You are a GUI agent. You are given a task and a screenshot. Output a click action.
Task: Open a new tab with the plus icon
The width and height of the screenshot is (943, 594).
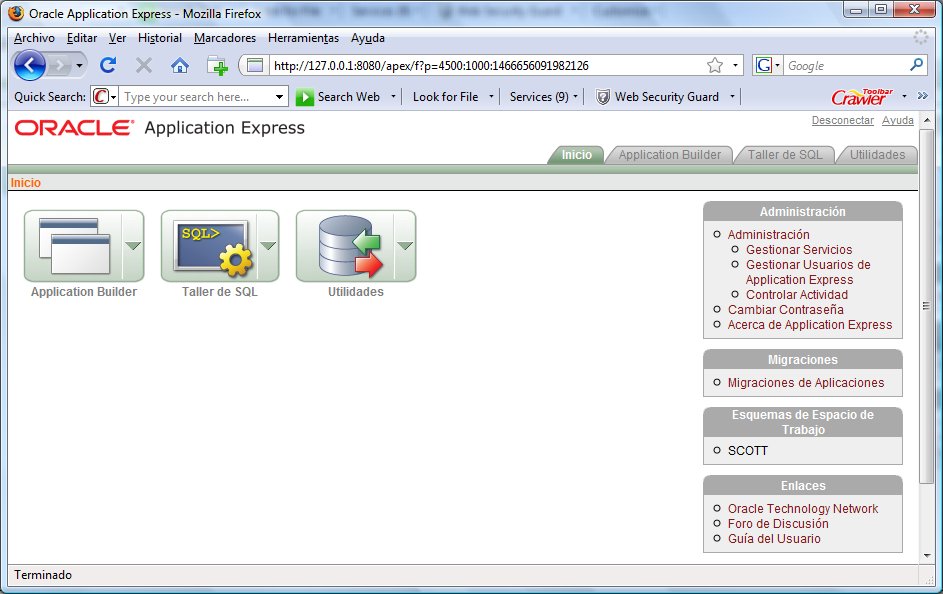point(217,65)
